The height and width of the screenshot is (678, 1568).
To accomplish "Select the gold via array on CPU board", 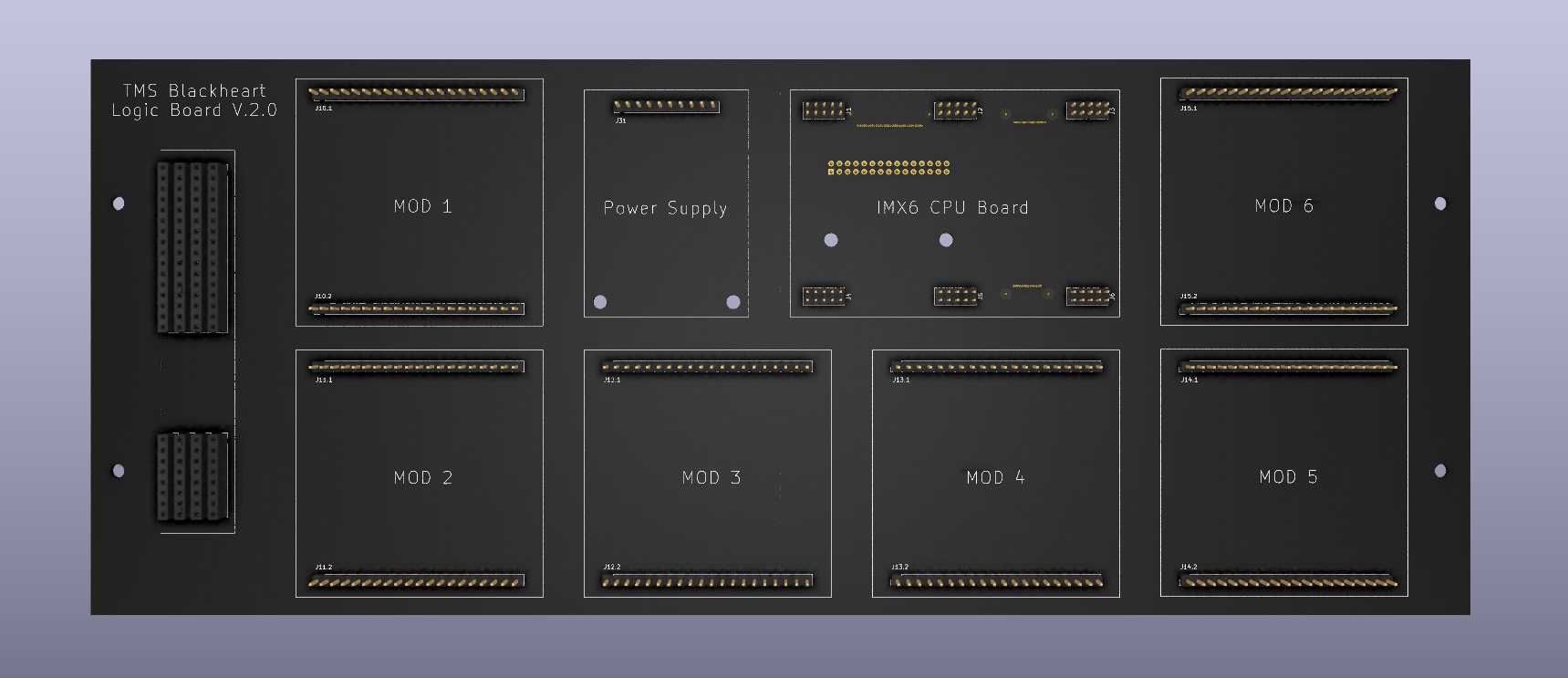I will (888, 168).
